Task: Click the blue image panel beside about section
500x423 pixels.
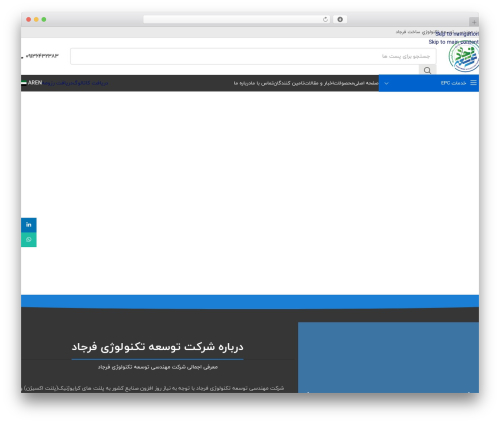Action: point(388,357)
